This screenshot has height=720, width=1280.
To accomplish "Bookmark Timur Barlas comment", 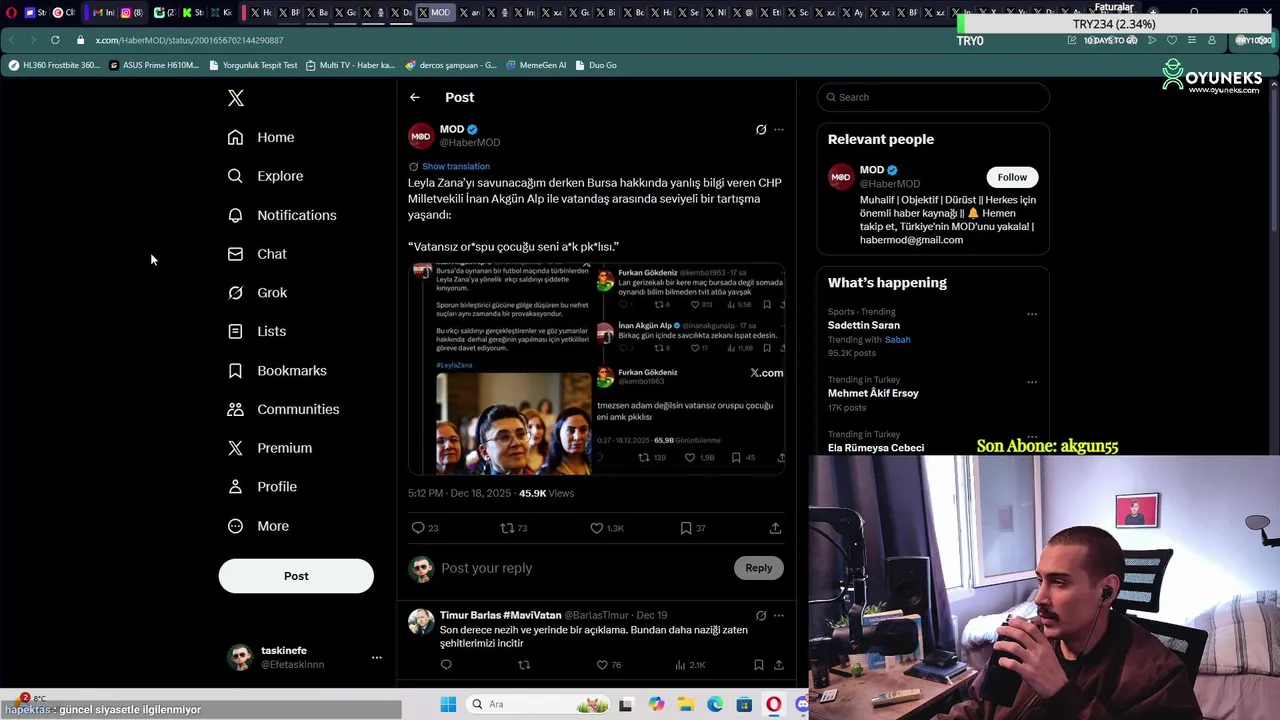I will click(x=759, y=665).
